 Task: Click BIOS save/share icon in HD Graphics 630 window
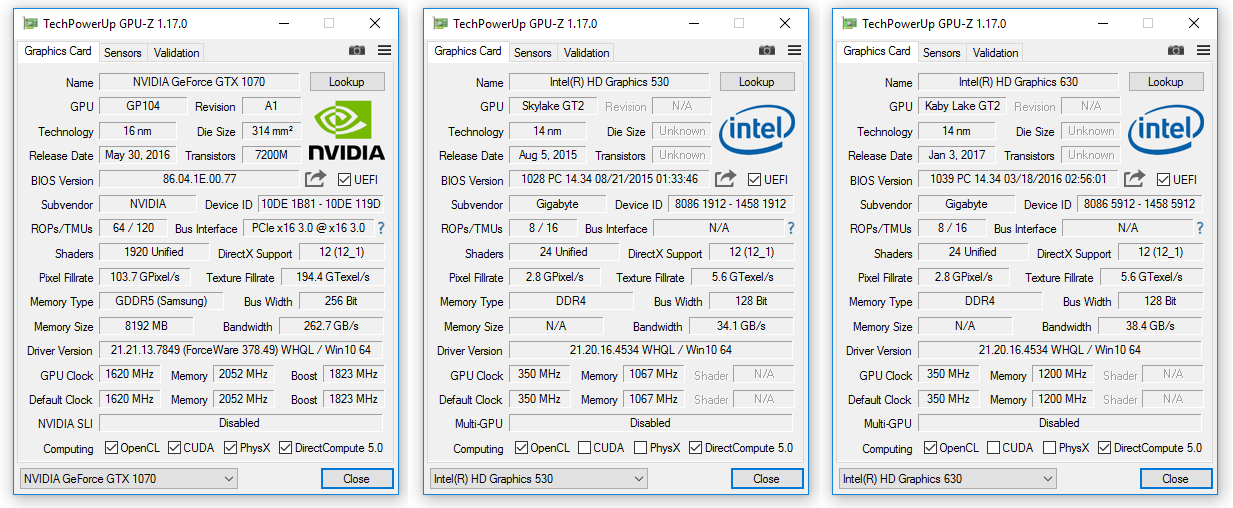(1134, 179)
